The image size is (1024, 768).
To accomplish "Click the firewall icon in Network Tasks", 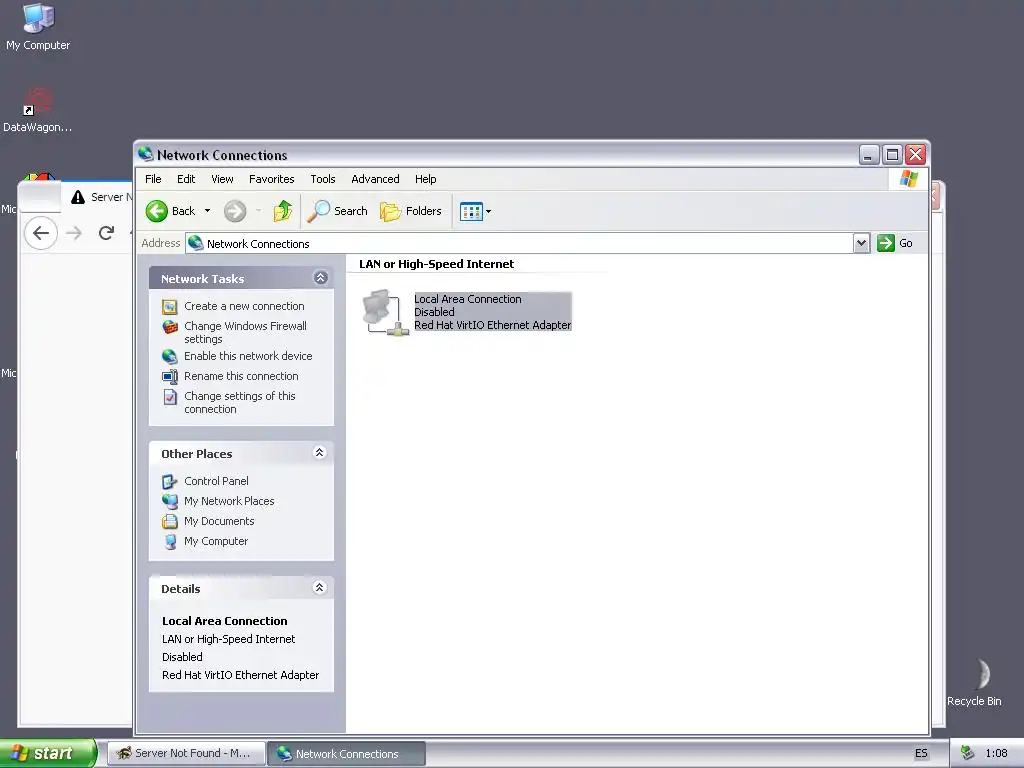I will (170, 327).
